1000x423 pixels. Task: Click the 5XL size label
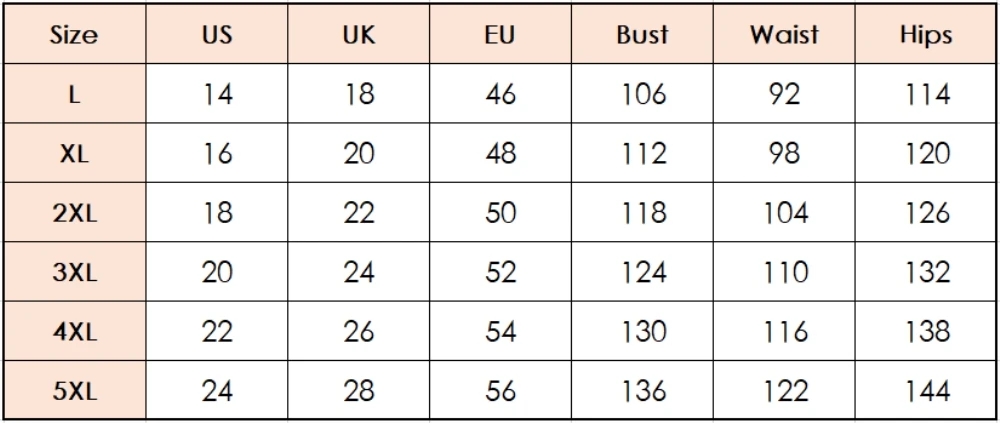point(74,390)
